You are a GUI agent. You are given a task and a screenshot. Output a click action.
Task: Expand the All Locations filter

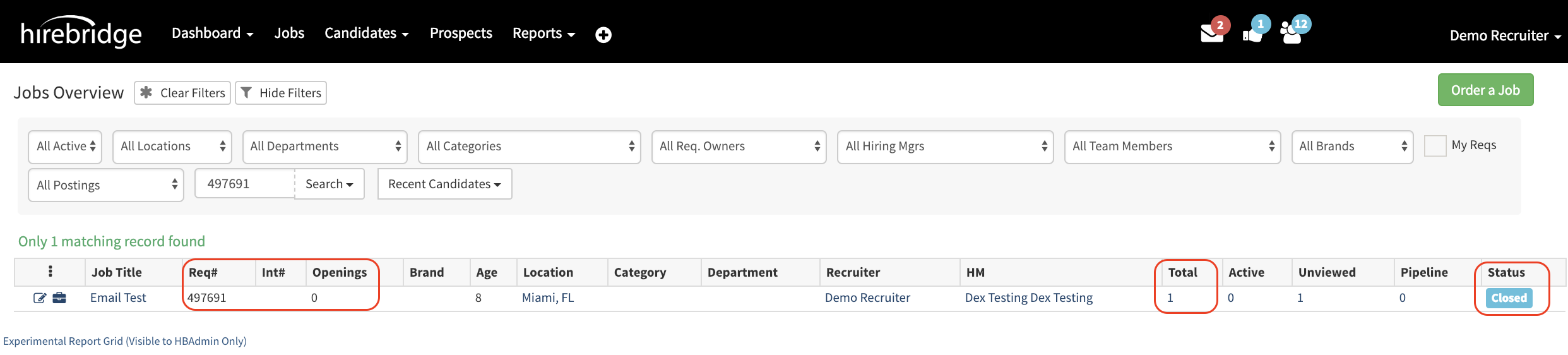click(x=172, y=147)
